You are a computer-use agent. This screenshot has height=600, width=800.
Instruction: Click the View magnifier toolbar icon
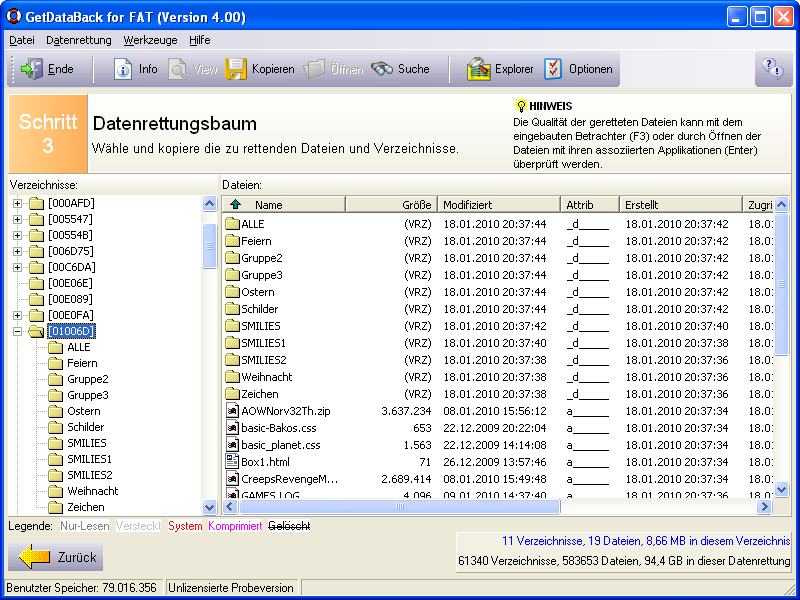[178, 69]
